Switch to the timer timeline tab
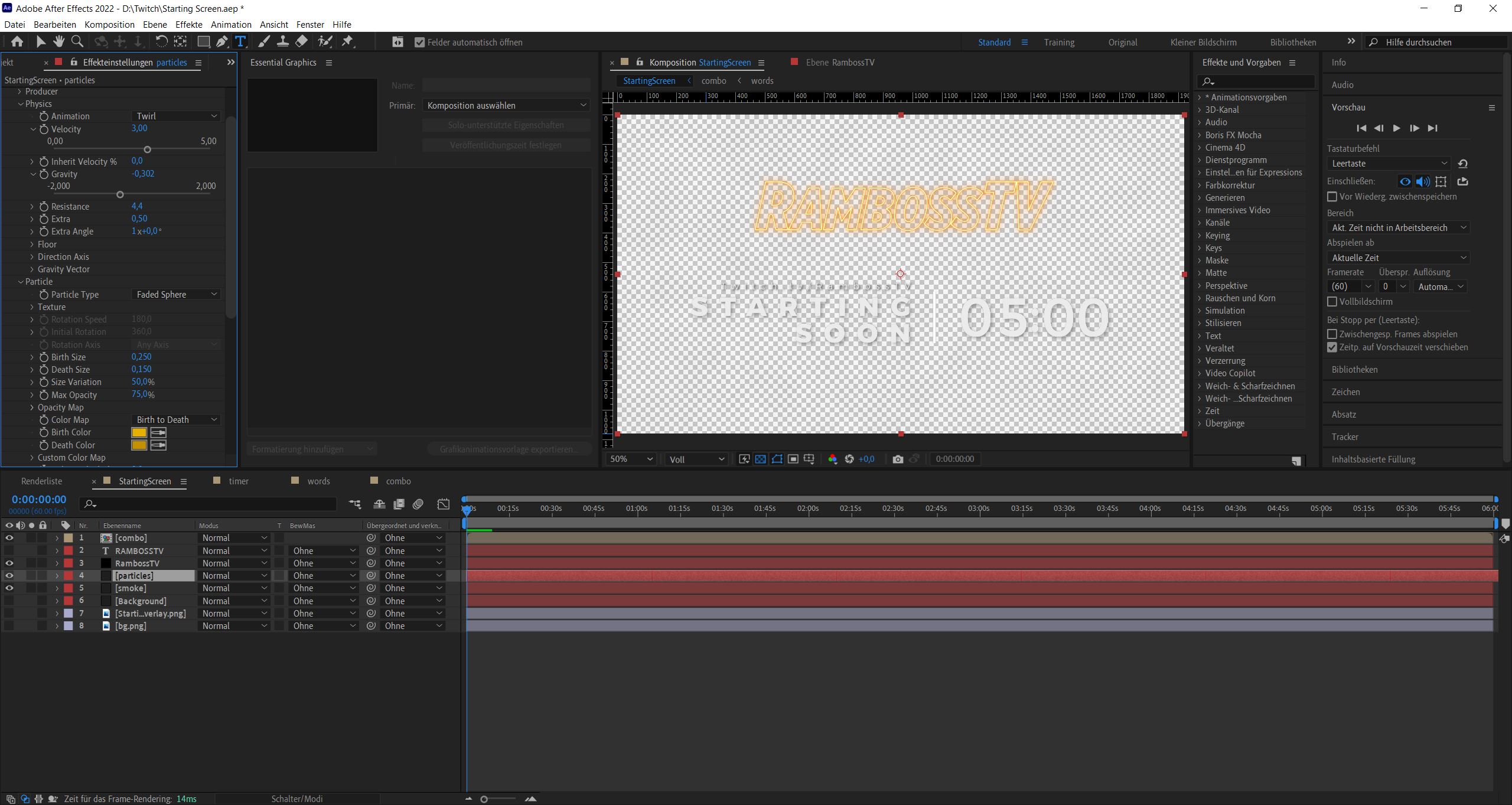 click(239, 481)
